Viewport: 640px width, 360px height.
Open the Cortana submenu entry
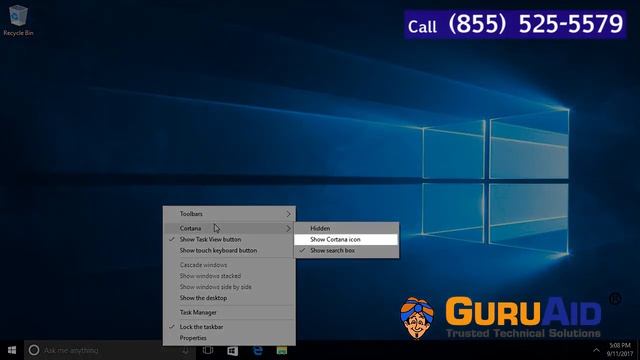[x=229, y=228]
